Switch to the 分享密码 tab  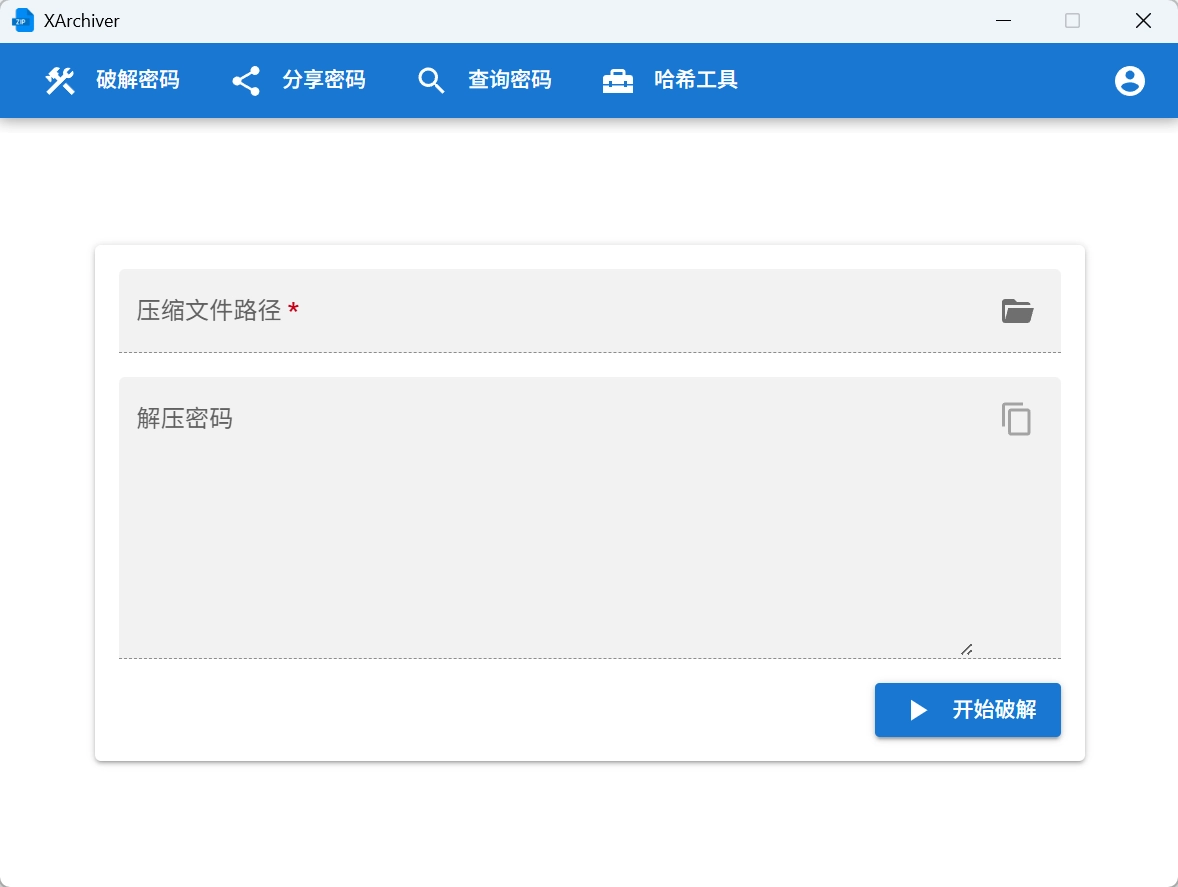click(325, 80)
